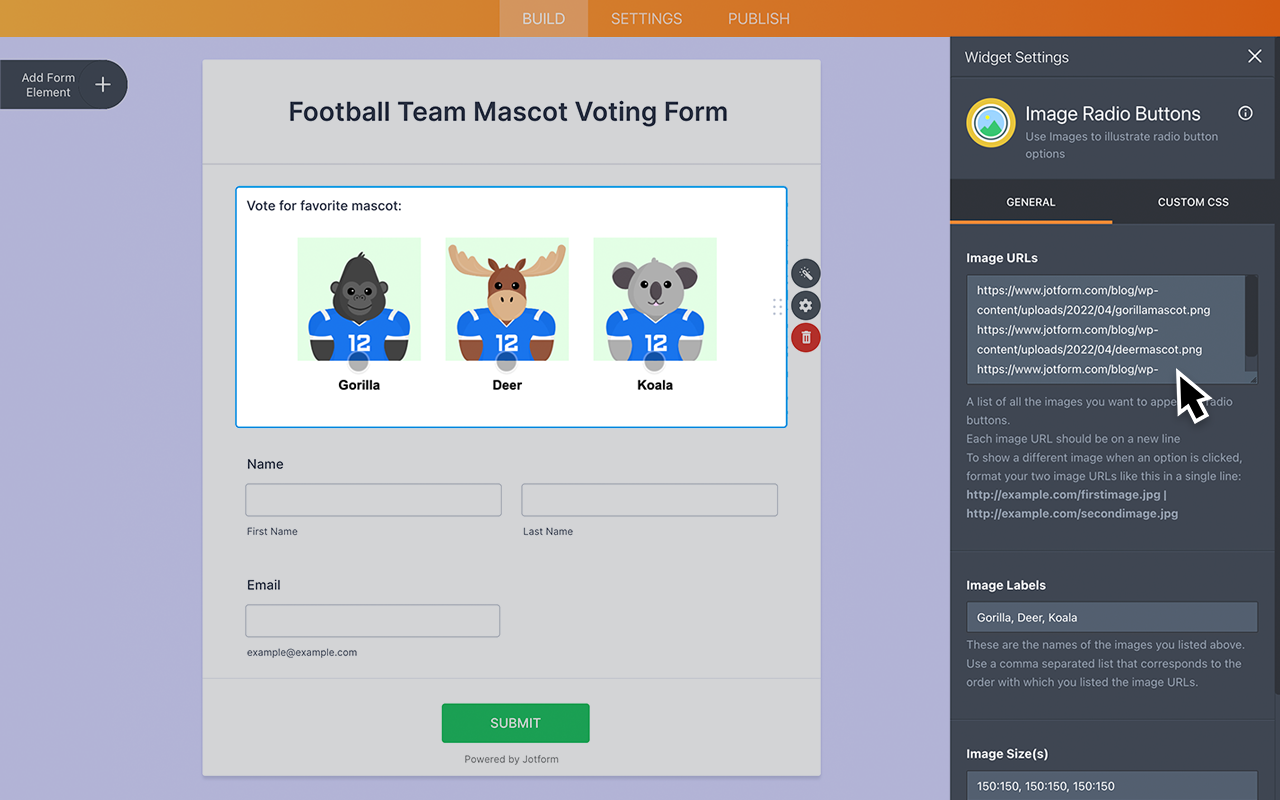Click inside the Email input field
This screenshot has height=800, width=1280.
point(372,620)
